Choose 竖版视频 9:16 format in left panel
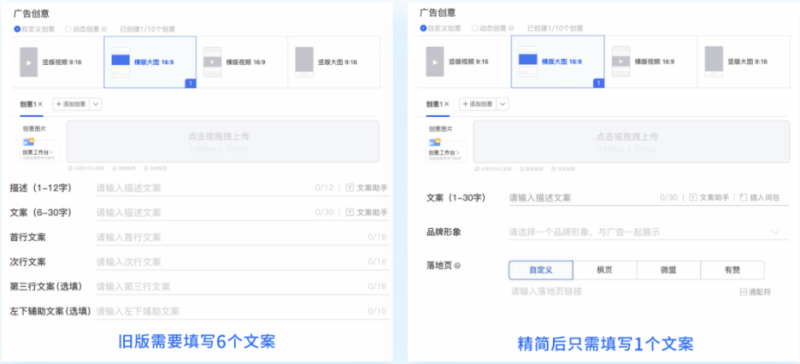 click(58, 62)
